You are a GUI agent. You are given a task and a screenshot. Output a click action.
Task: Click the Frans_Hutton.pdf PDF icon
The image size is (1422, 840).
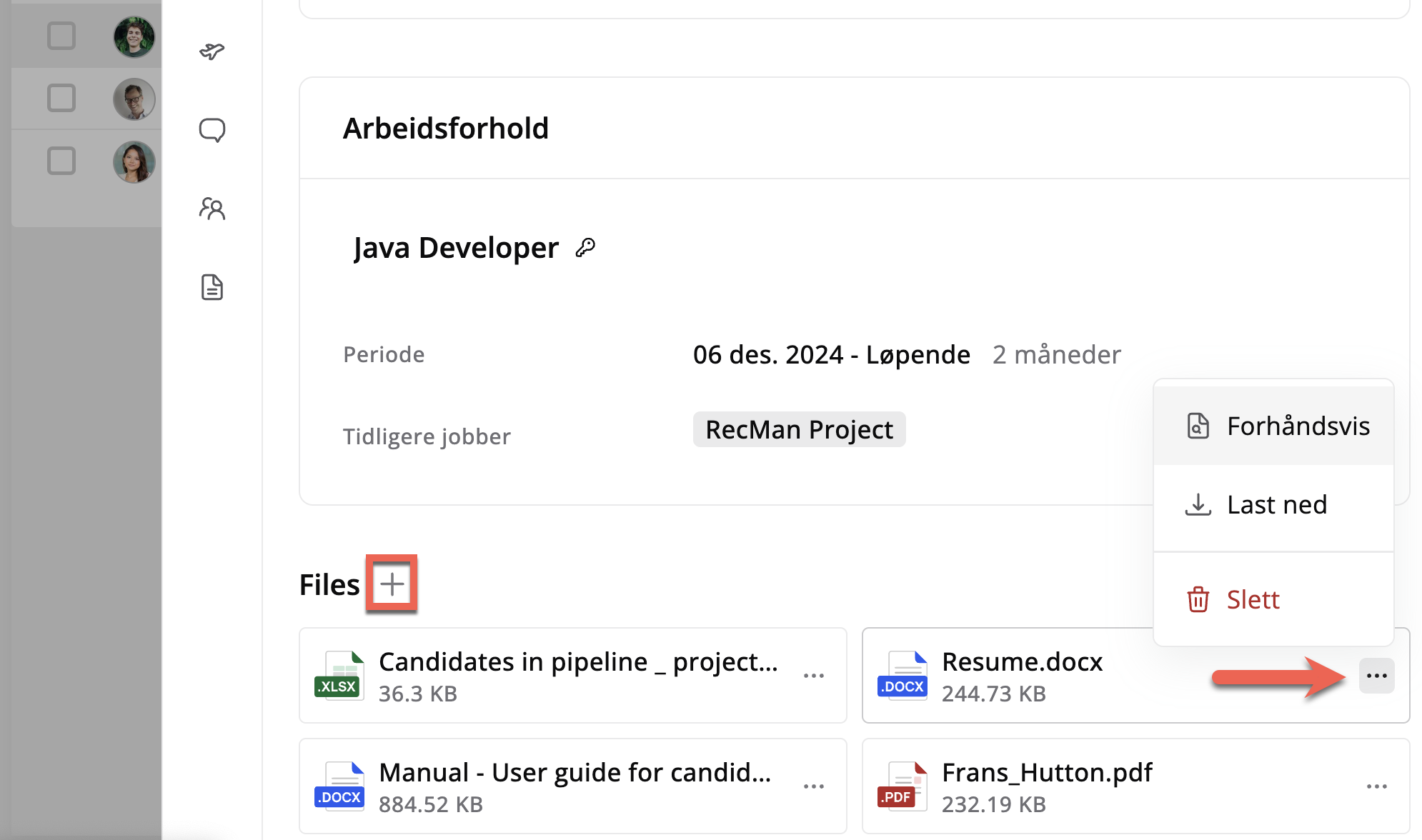(903, 786)
